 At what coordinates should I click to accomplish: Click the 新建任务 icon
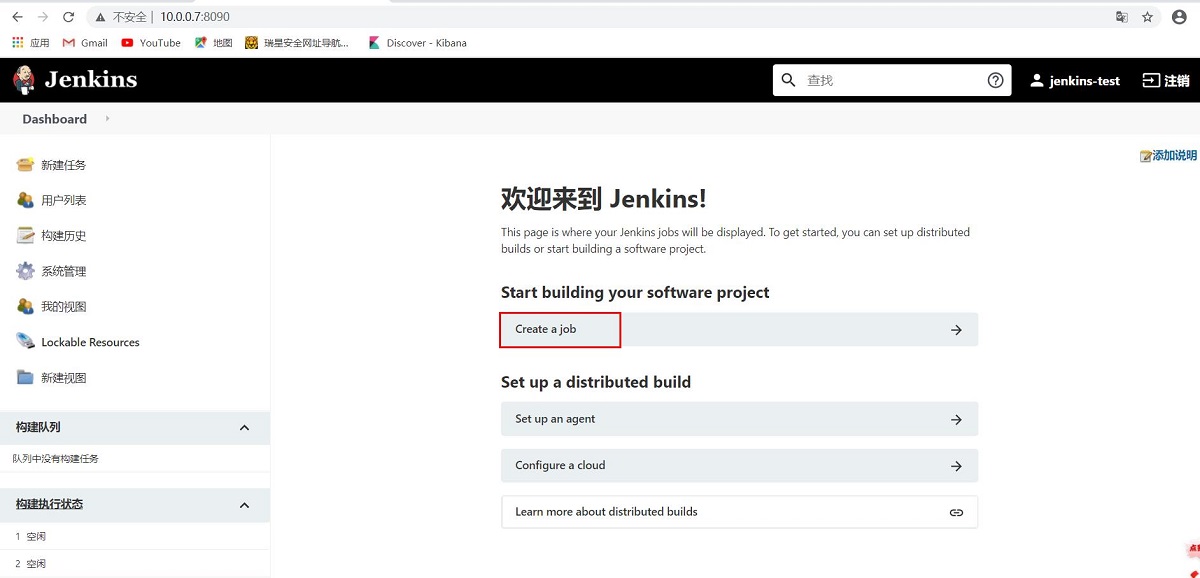[25, 165]
